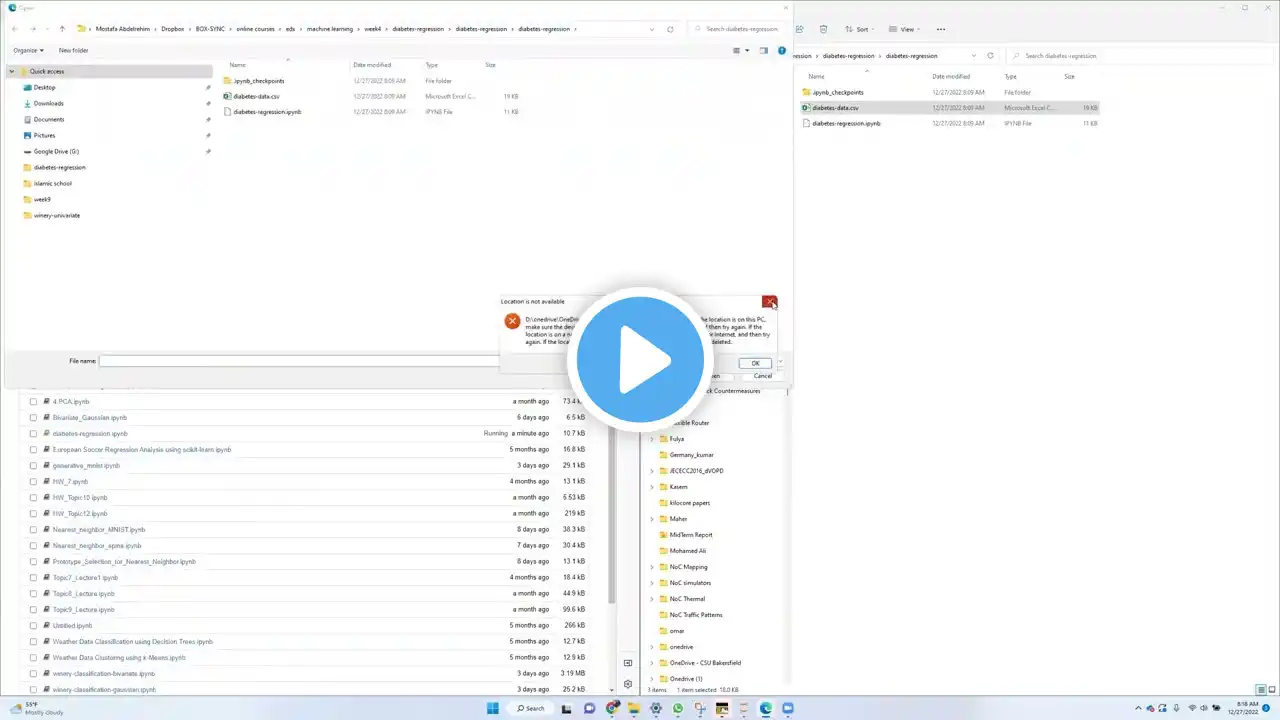Open the Sort menu in File Explorer
The width and height of the screenshot is (1280, 720).
pyautogui.click(x=858, y=29)
